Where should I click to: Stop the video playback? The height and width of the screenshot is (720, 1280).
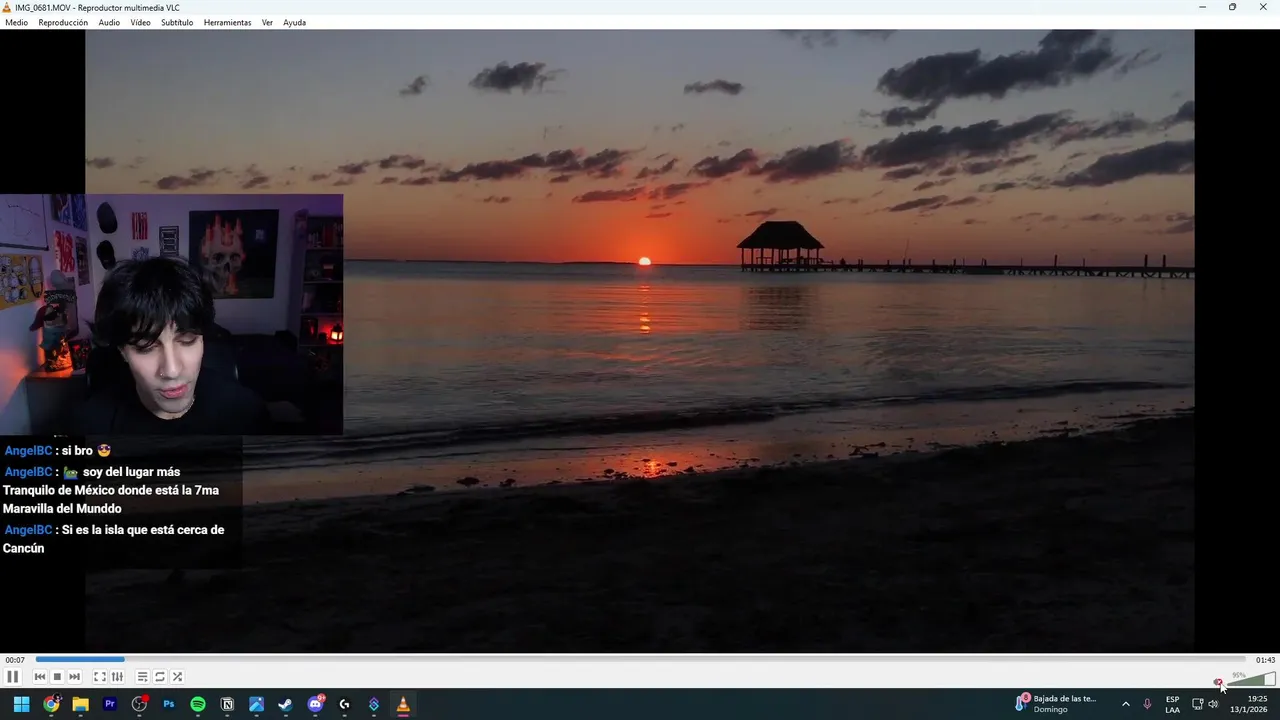click(x=57, y=677)
